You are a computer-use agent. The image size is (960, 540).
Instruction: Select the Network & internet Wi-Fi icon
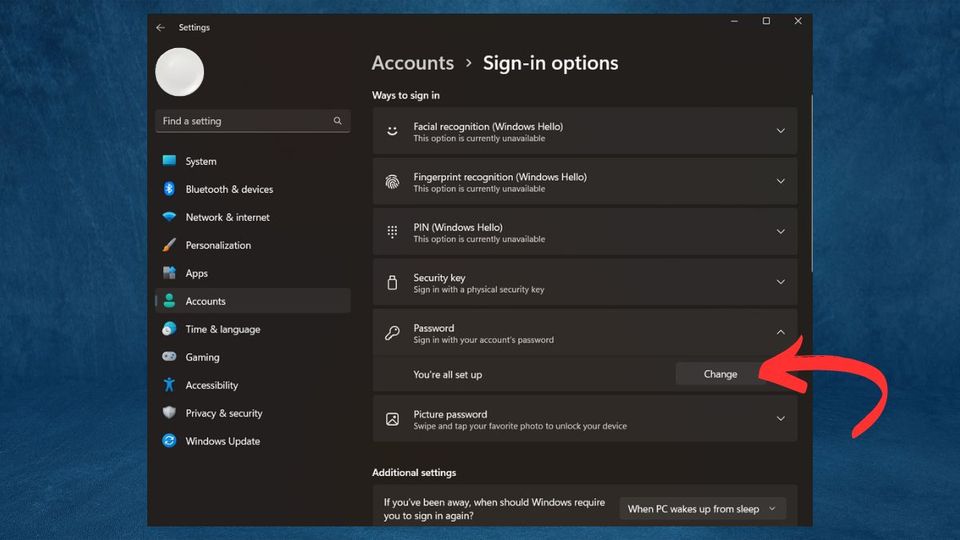coord(170,217)
